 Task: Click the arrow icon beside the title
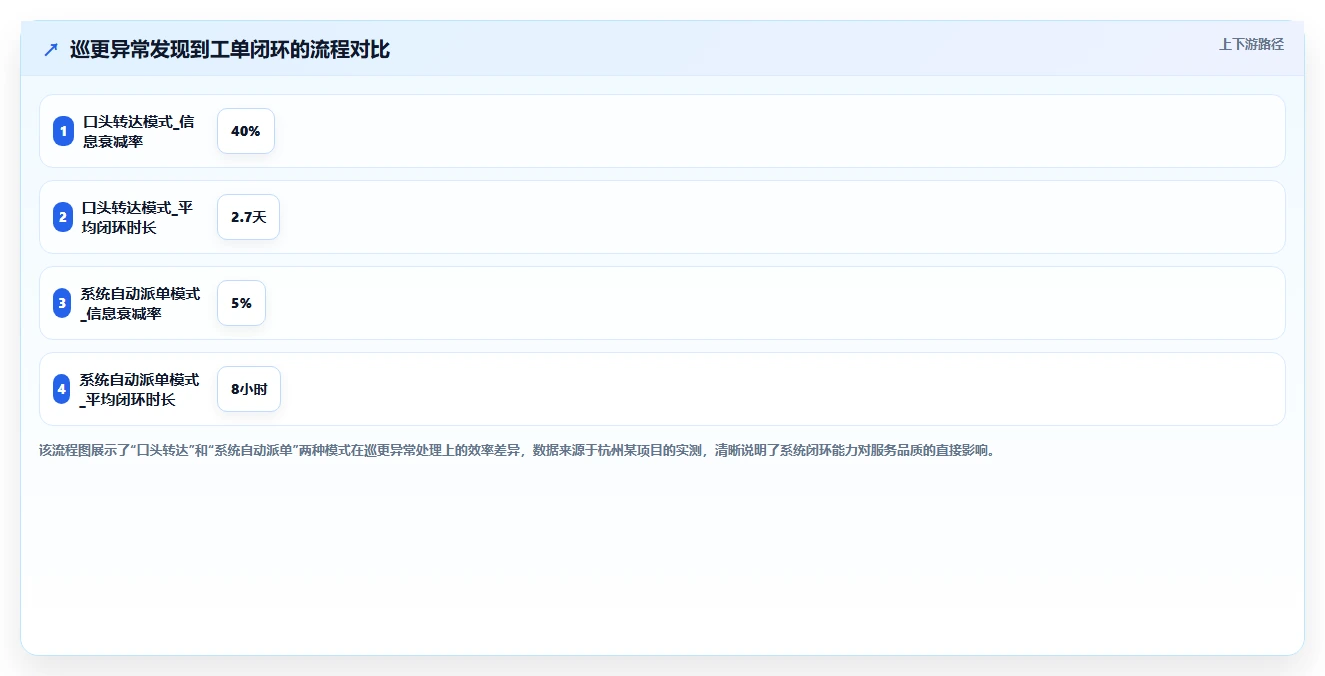pyautogui.click(x=51, y=49)
